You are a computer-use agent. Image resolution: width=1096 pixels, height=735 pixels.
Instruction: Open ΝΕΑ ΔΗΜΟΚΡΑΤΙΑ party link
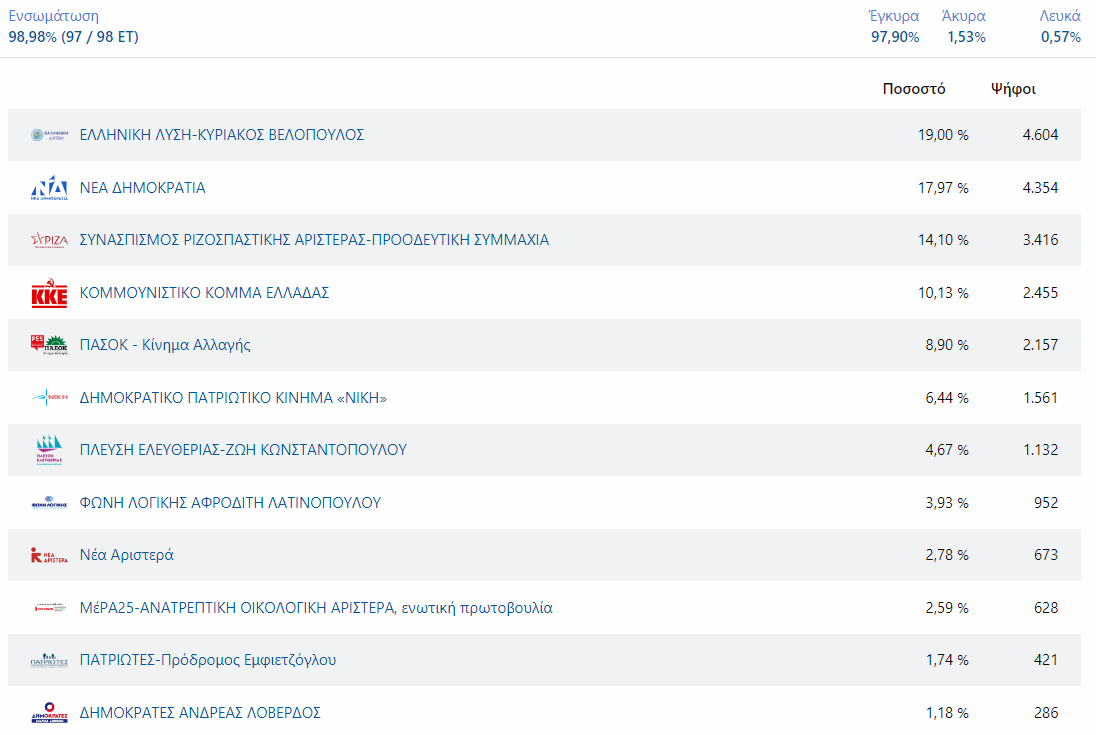coord(143,188)
